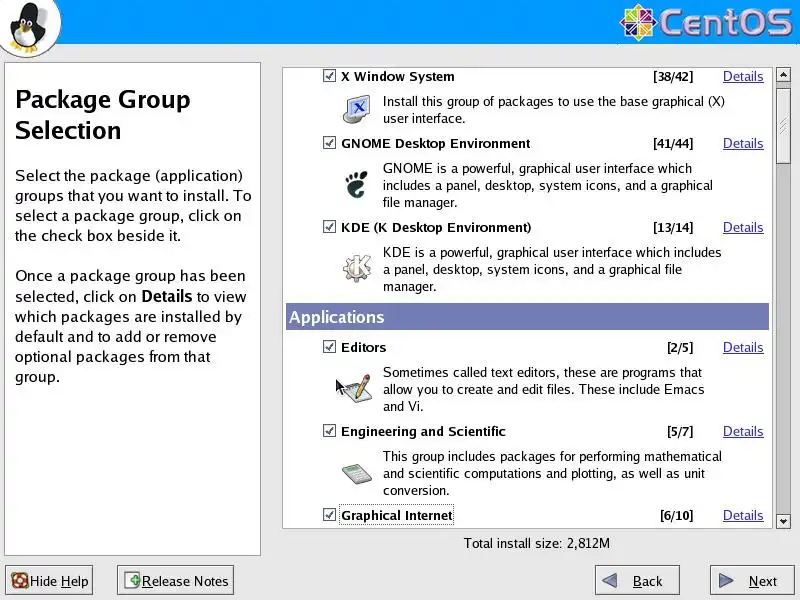
Task: Click the Engineering and Scientific description text
Action: (x=552, y=473)
